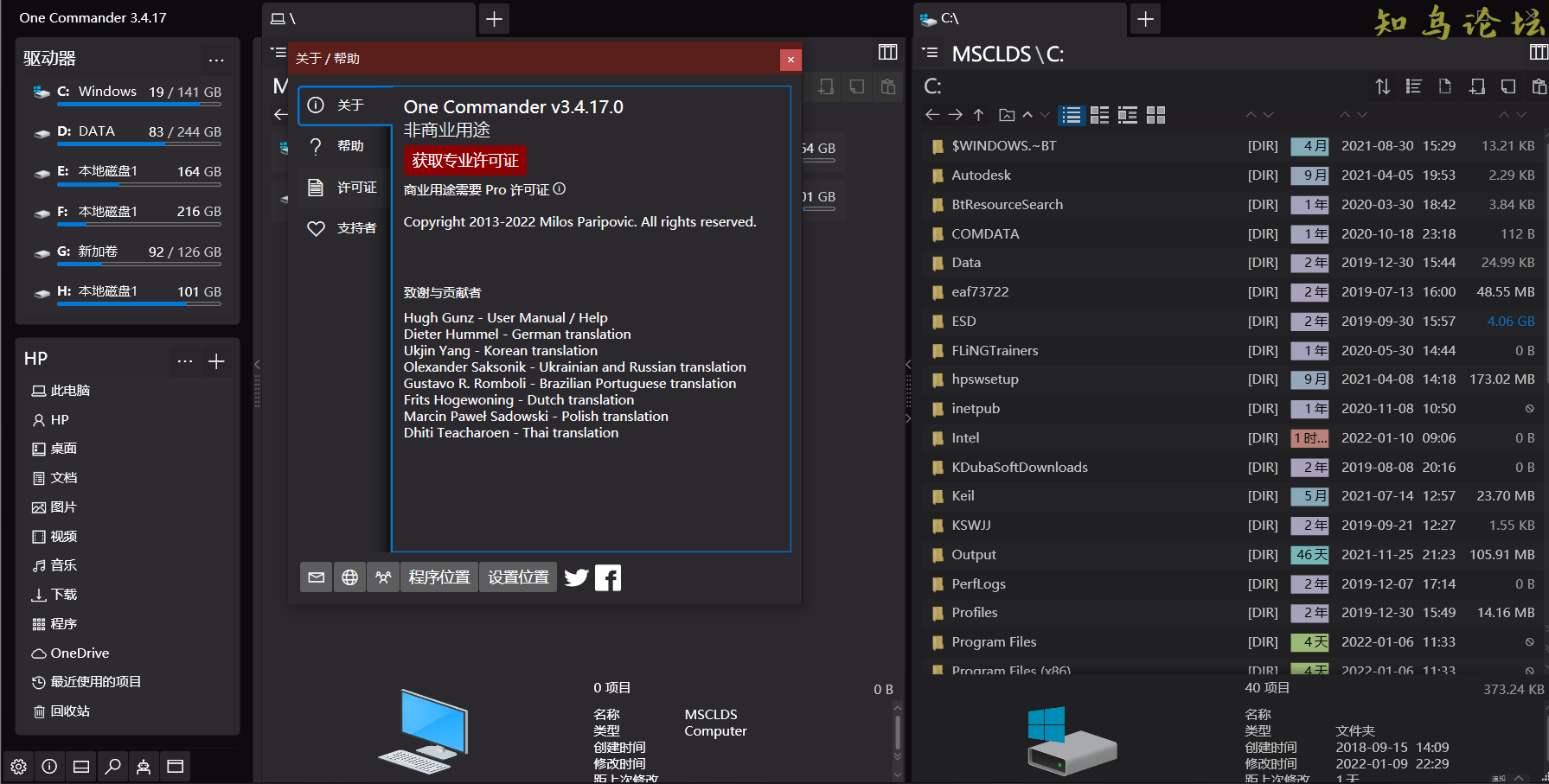Open the robot automation icon in bottom toolbar
The image size is (1549, 784).
coord(144,767)
